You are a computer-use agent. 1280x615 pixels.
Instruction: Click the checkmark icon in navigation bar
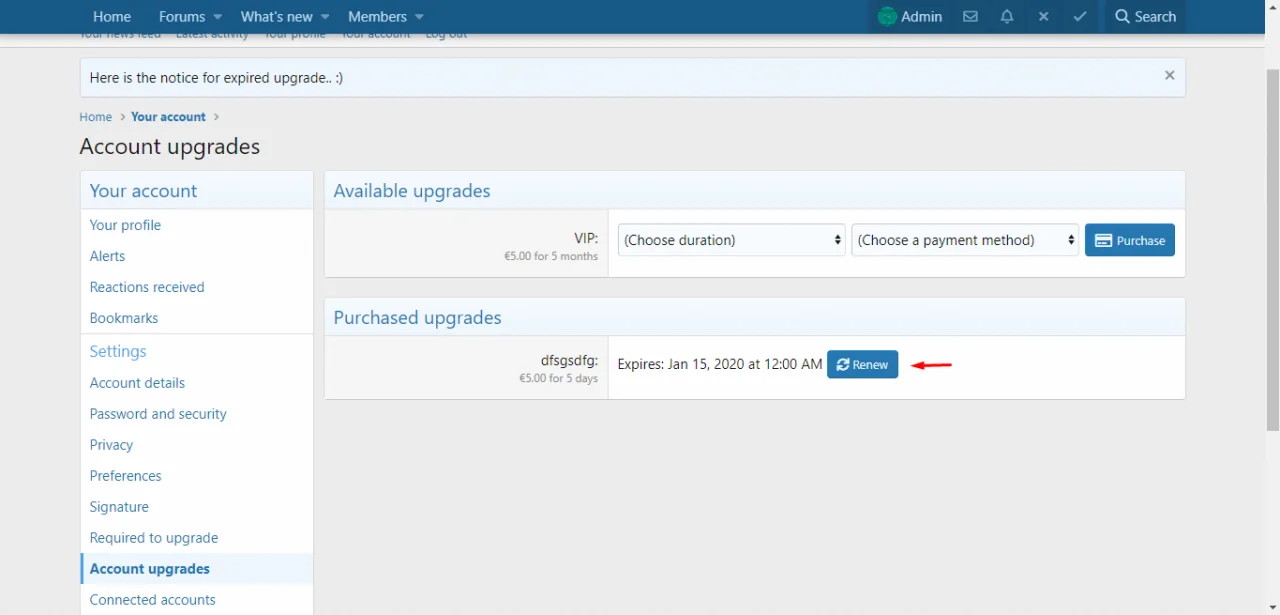click(1080, 17)
